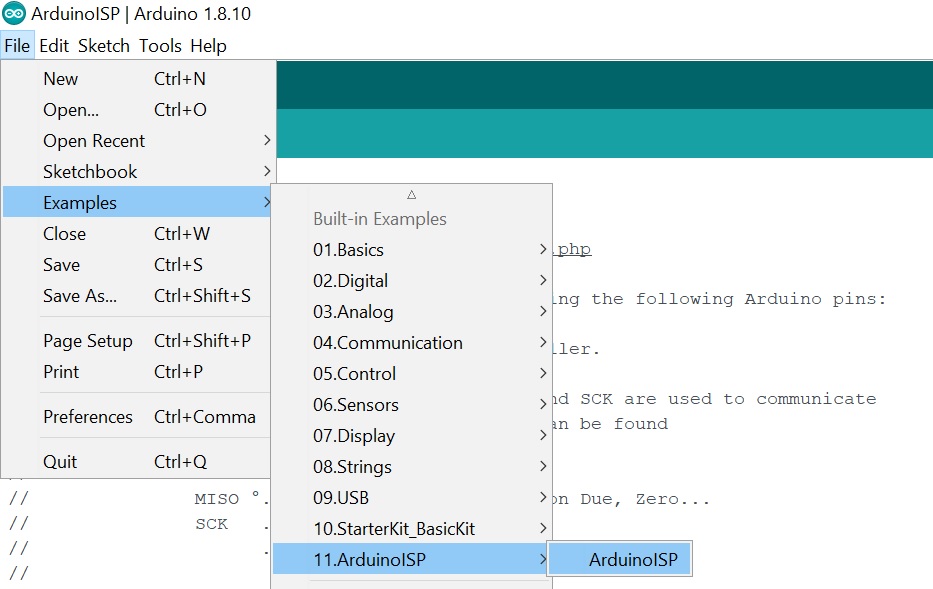This screenshot has height=589, width=933.
Task: Click the scroll-up triangle in the Examples list
Action: click(x=411, y=195)
